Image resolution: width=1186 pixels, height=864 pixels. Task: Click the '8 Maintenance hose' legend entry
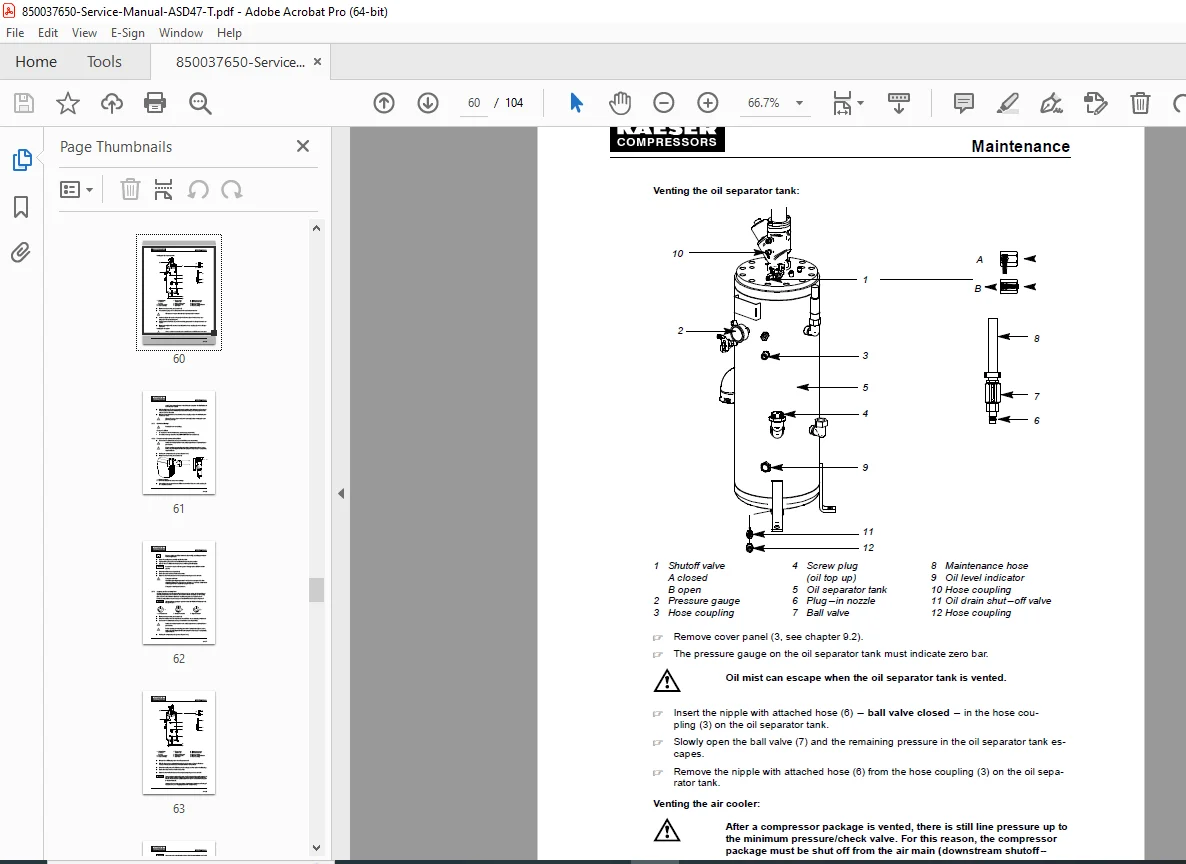coord(980,565)
